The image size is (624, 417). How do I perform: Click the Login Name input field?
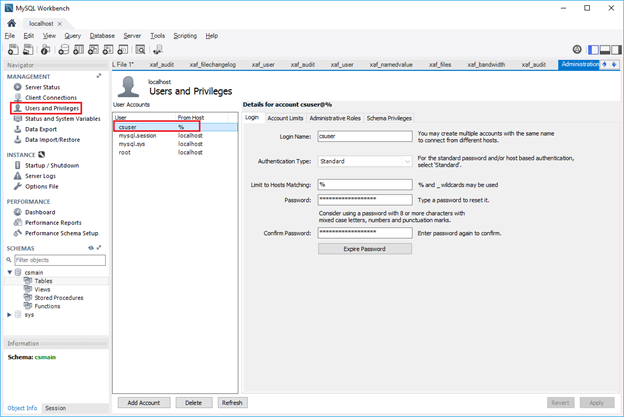365,136
